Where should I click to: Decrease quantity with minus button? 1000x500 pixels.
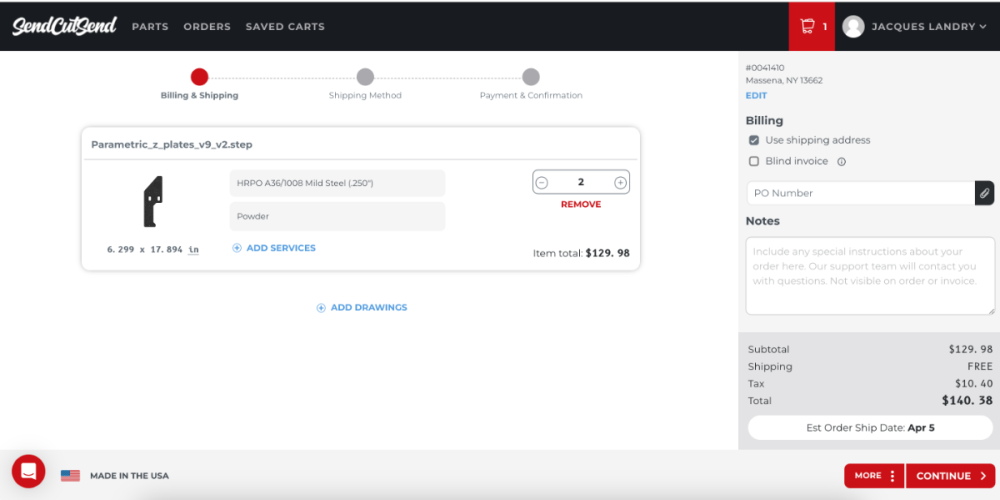[541, 182]
